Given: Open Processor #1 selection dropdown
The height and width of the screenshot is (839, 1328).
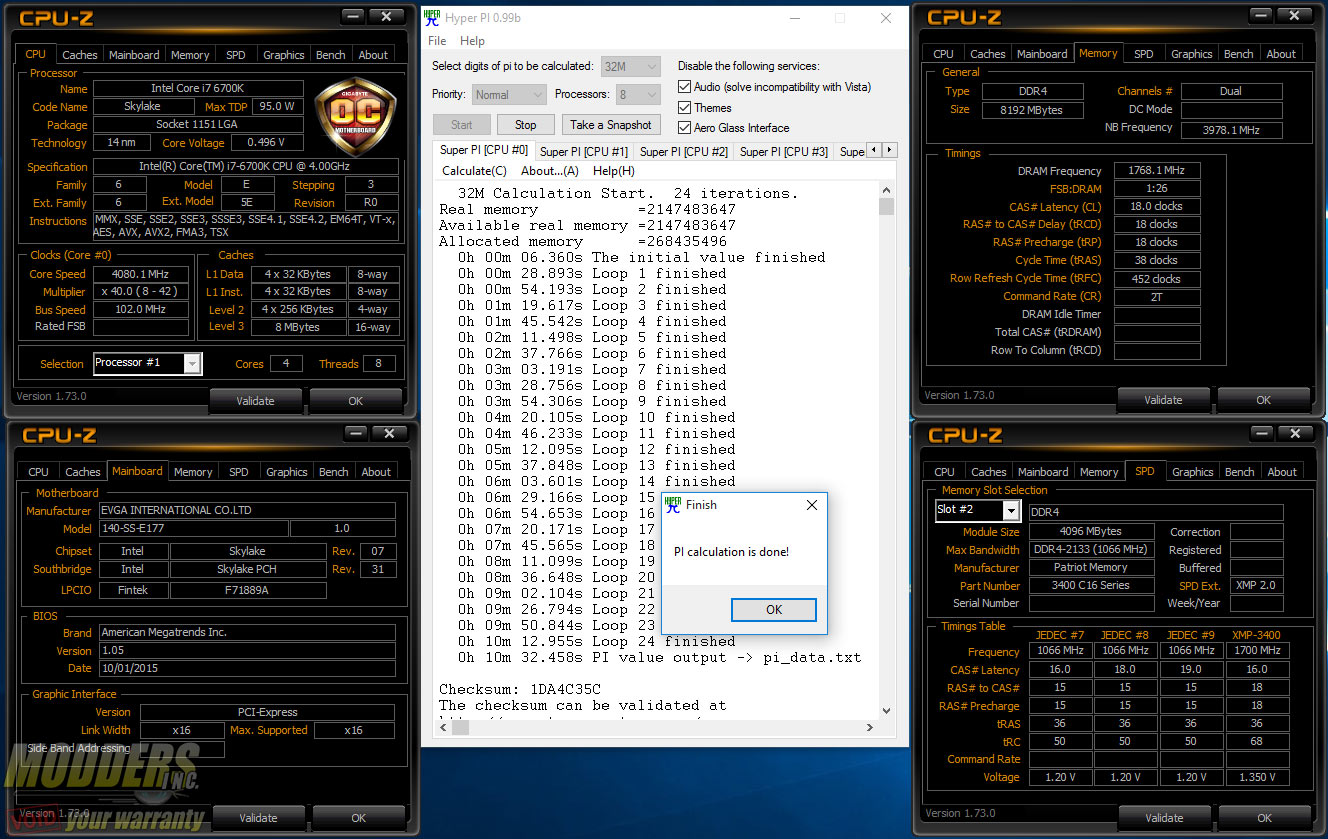Looking at the screenshot, I should (x=148, y=363).
